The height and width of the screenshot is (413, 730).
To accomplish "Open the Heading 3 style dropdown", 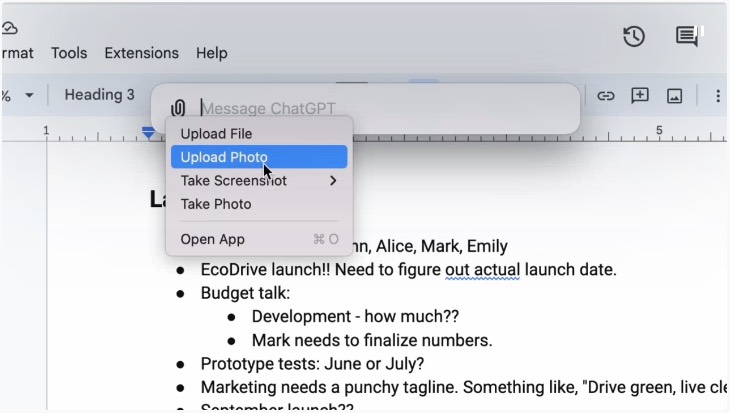I will point(100,95).
